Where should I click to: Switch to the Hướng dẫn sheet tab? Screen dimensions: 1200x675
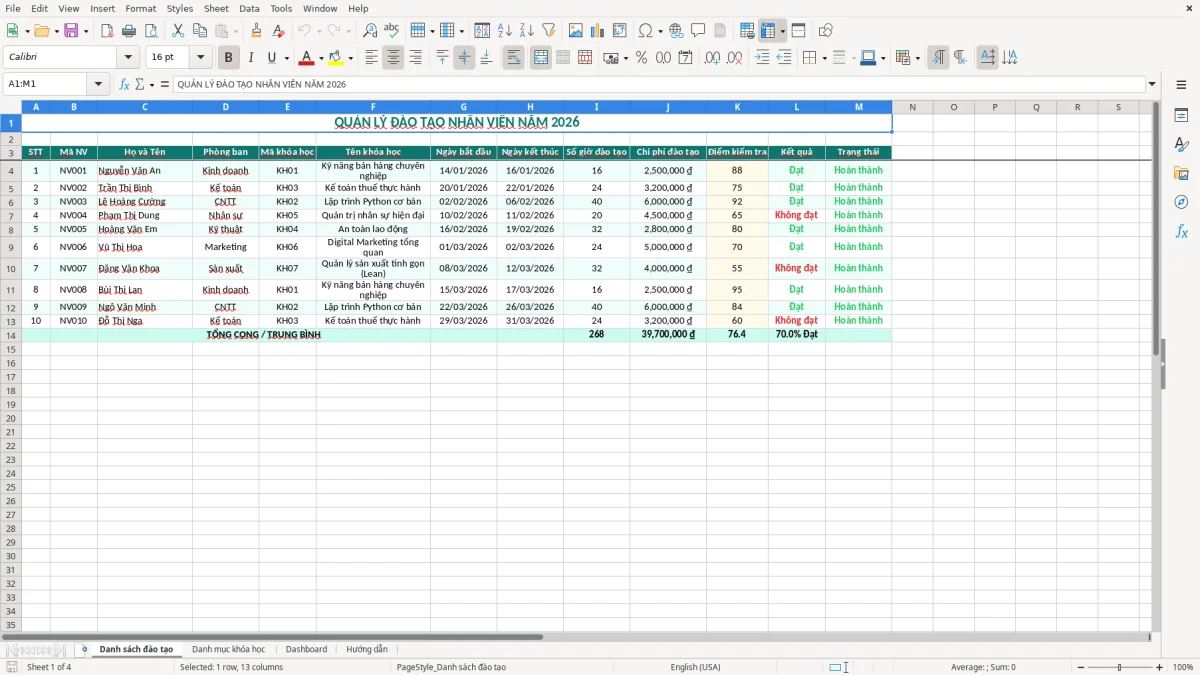[366, 649]
